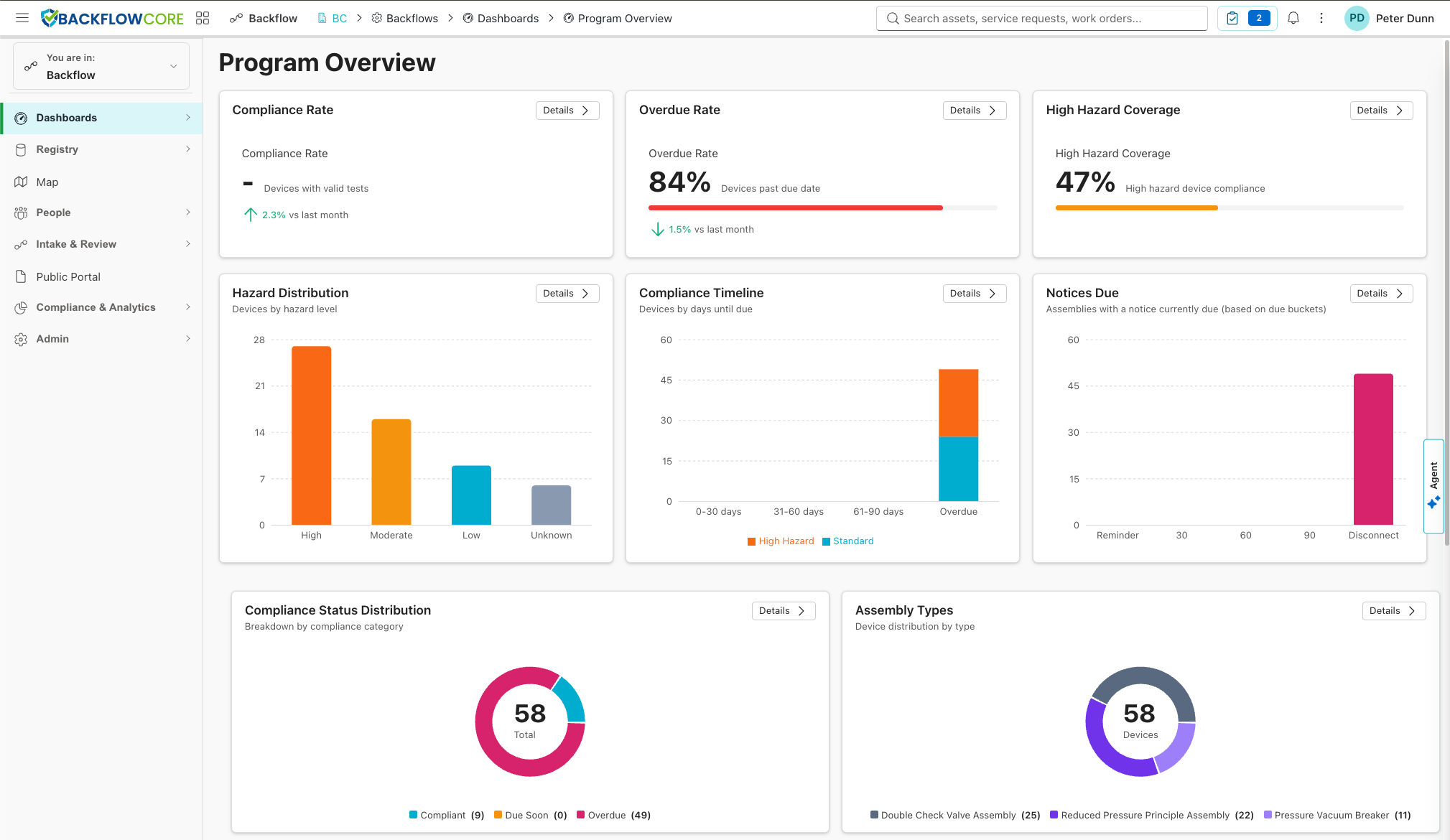The height and width of the screenshot is (840, 1450).
Task: Open the tasks icon showing badge 2
Action: (x=1247, y=18)
